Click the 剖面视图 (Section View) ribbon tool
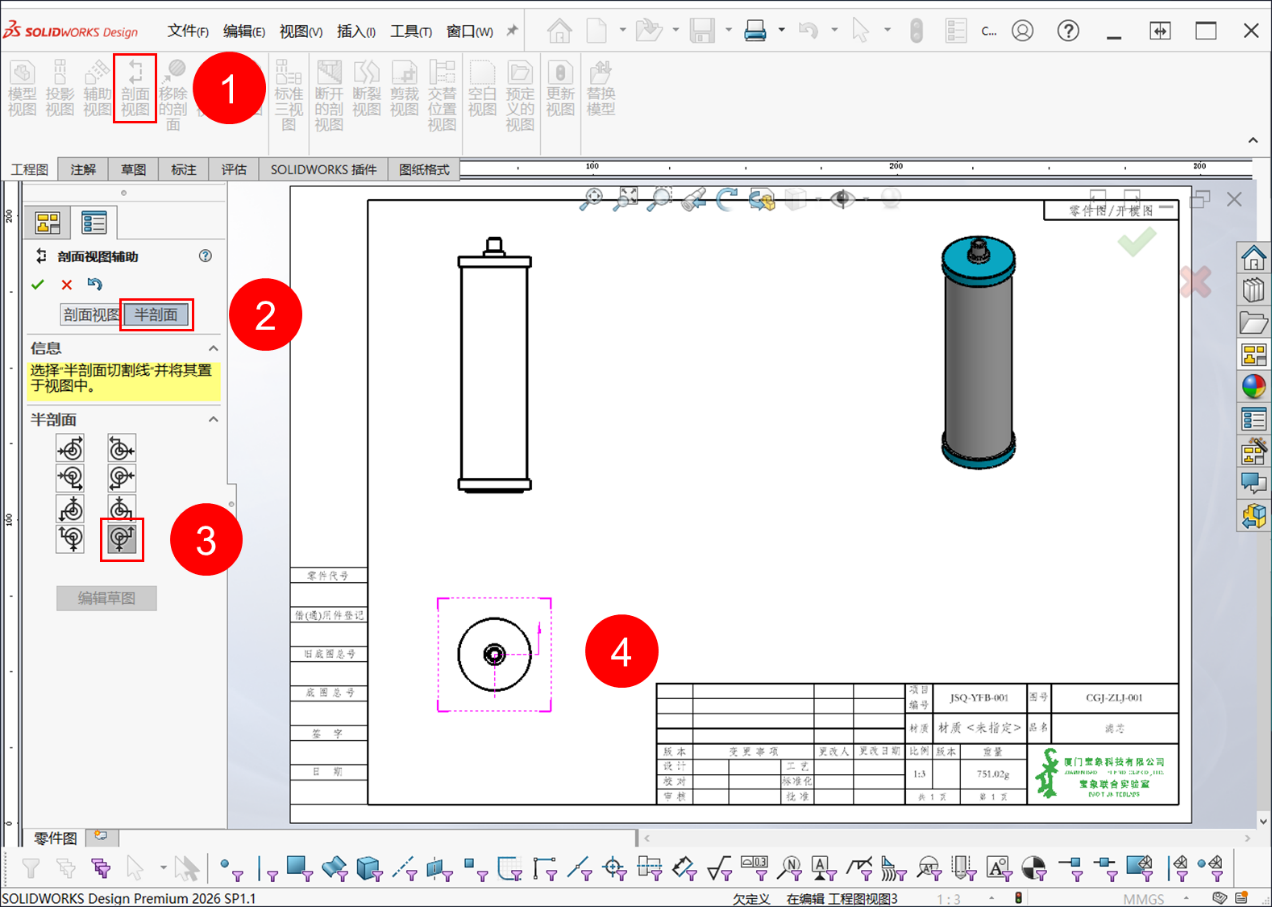 point(135,88)
